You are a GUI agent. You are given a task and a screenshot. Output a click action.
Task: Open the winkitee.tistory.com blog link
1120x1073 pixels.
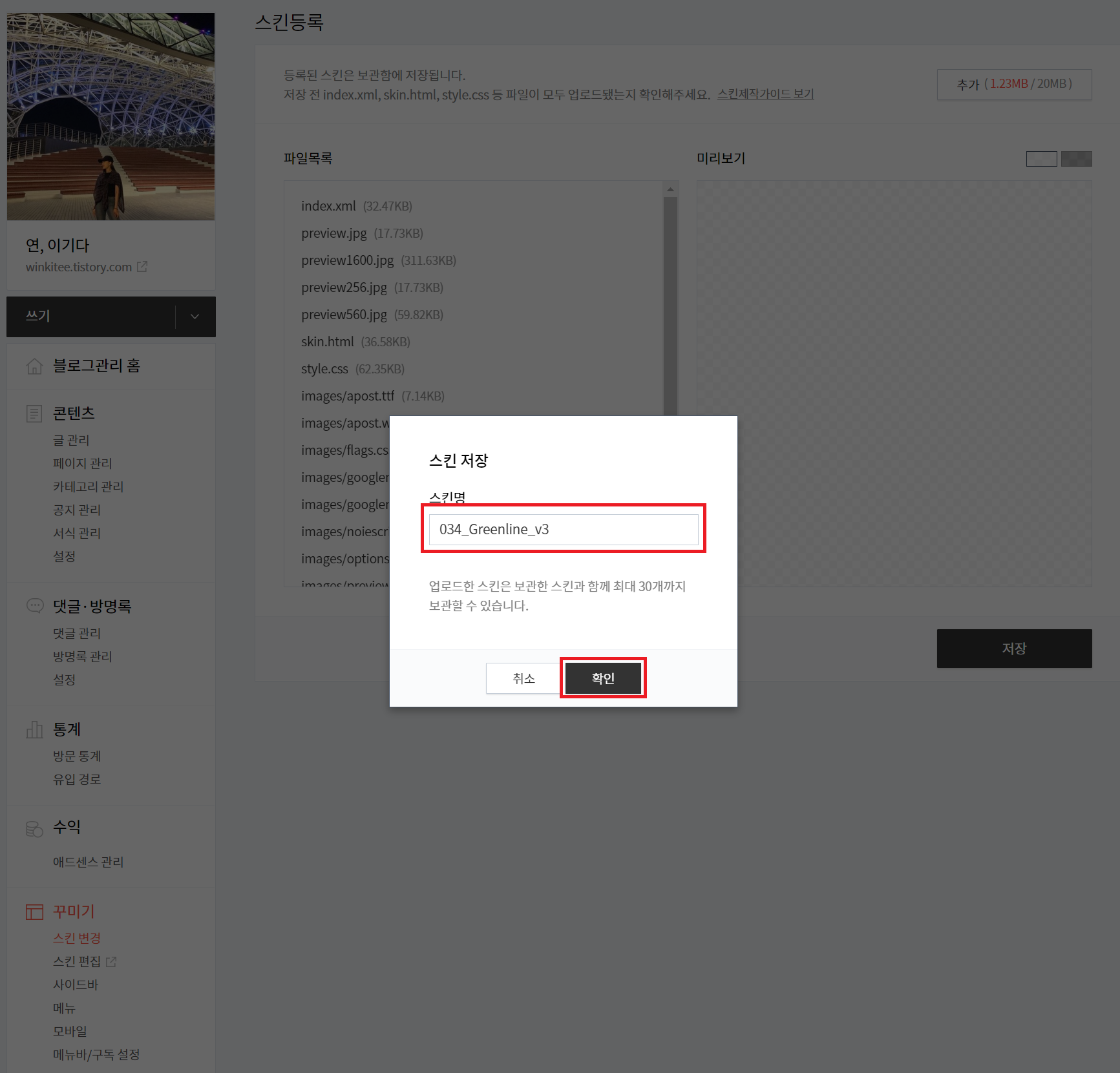(x=79, y=267)
